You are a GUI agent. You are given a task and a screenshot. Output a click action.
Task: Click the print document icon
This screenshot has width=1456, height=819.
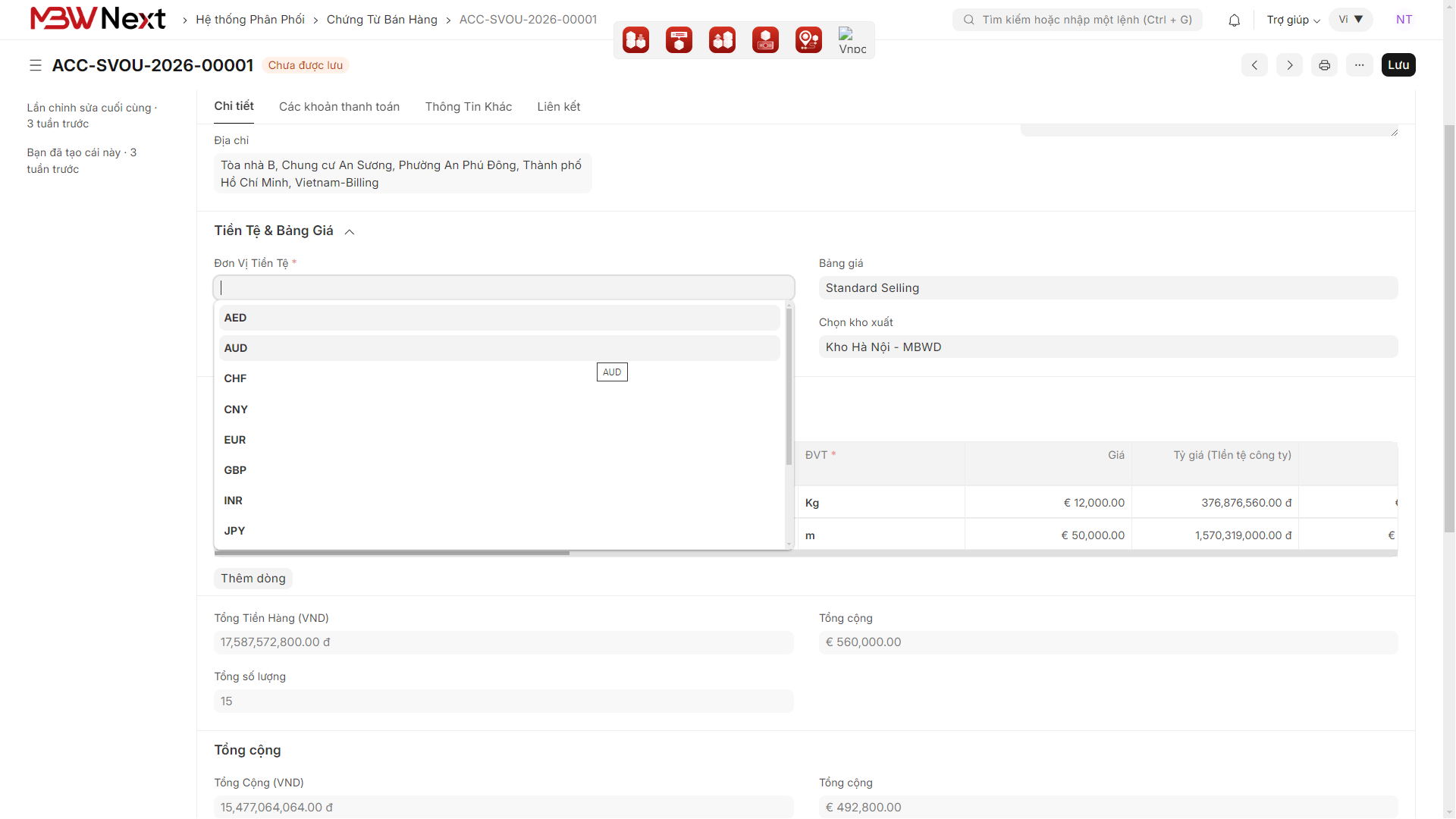pos(1324,65)
